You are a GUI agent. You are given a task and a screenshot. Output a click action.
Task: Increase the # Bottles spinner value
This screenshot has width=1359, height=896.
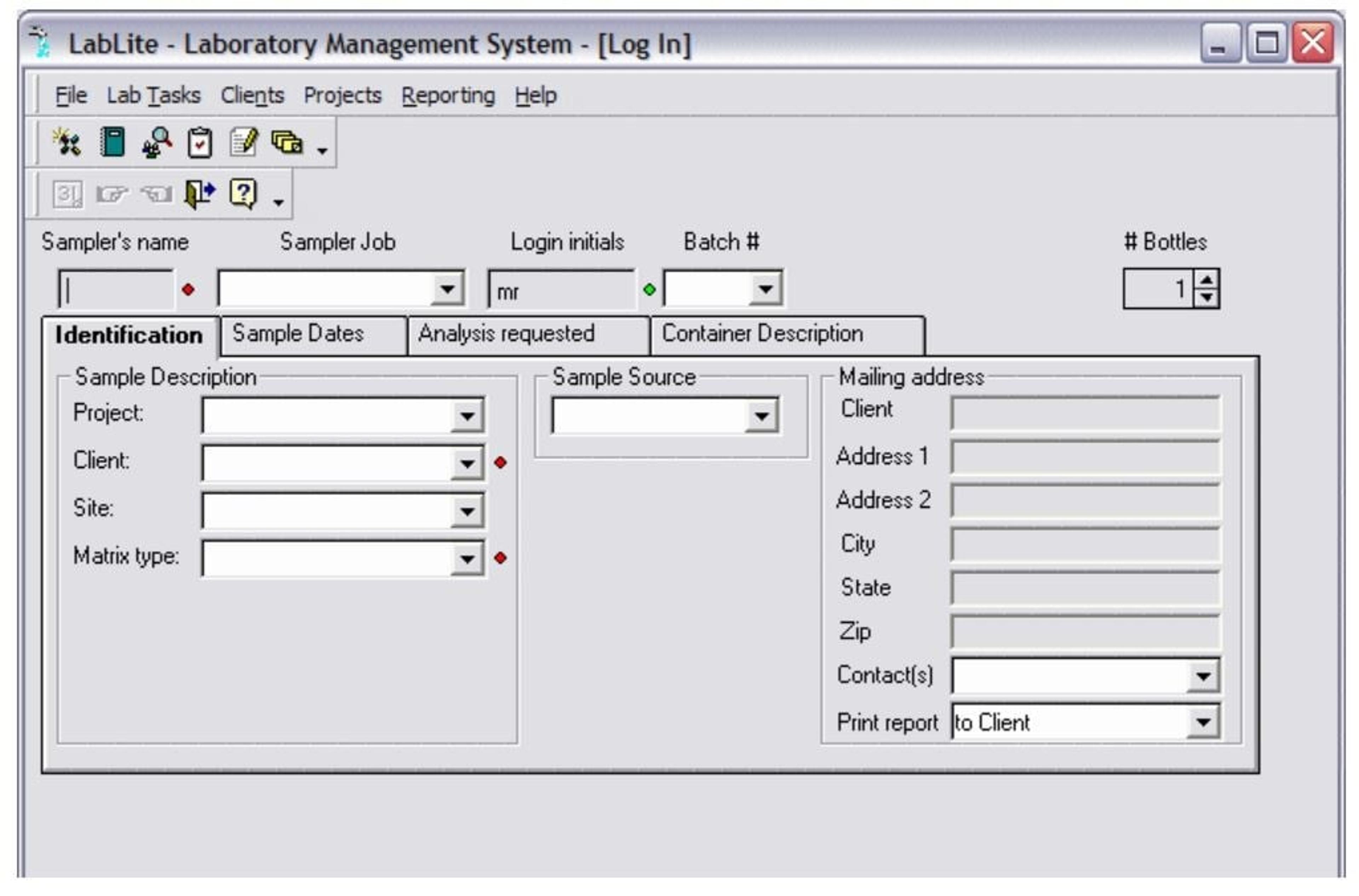point(1206,281)
